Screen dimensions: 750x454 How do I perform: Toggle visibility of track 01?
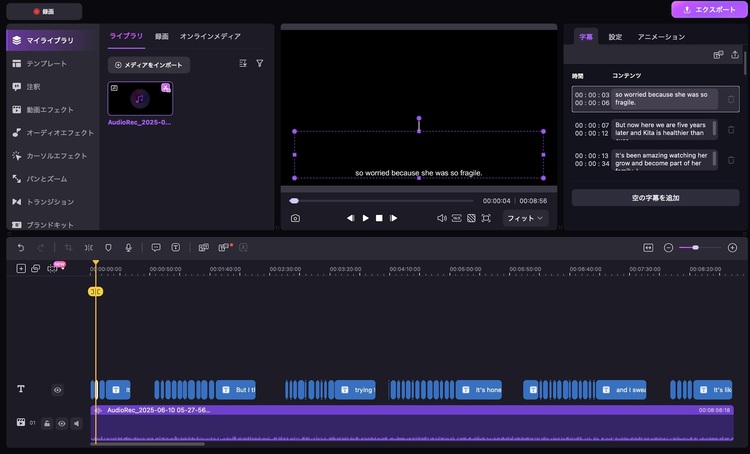pyautogui.click(x=62, y=423)
